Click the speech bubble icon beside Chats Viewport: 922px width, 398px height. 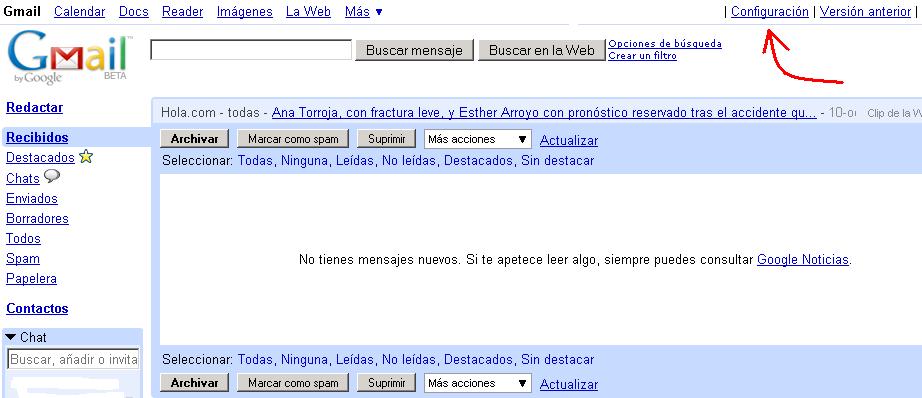(x=52, y=176)
